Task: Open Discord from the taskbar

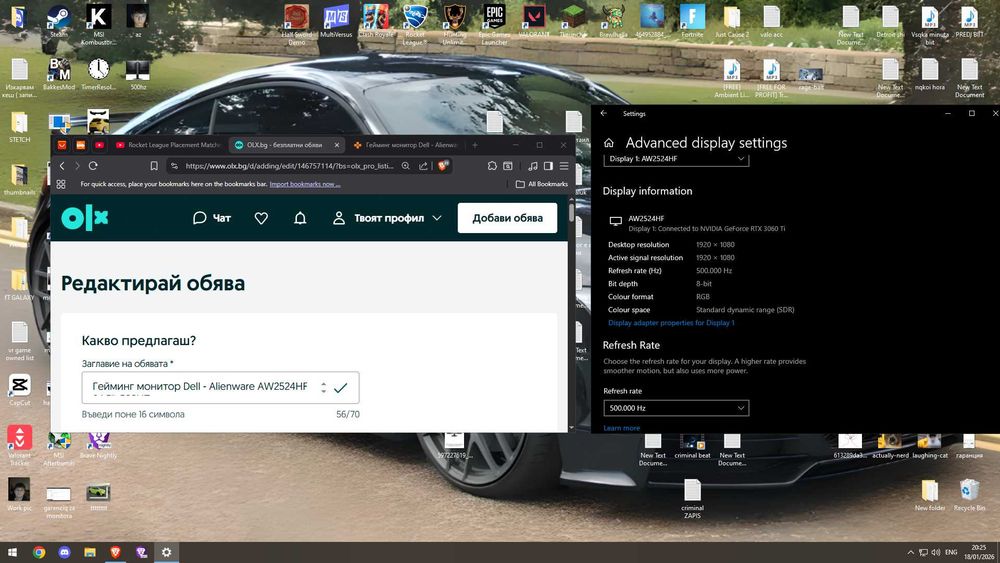Action: pyautogui.click(x=64, y=552)
